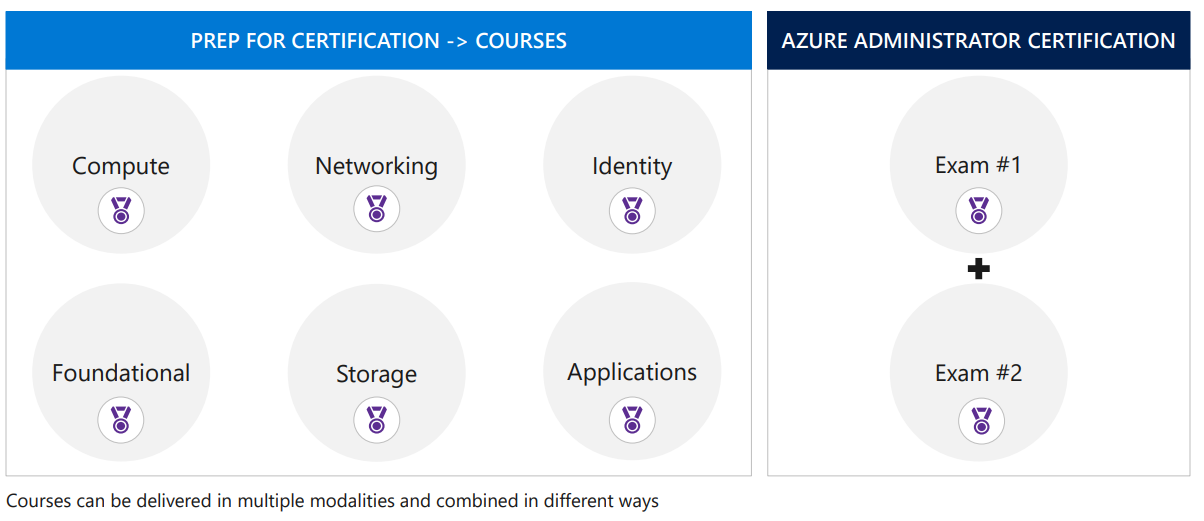Click the medal badge under Identity
Image resolution: width=1204 pixels, height=521 pixels.
632,210
